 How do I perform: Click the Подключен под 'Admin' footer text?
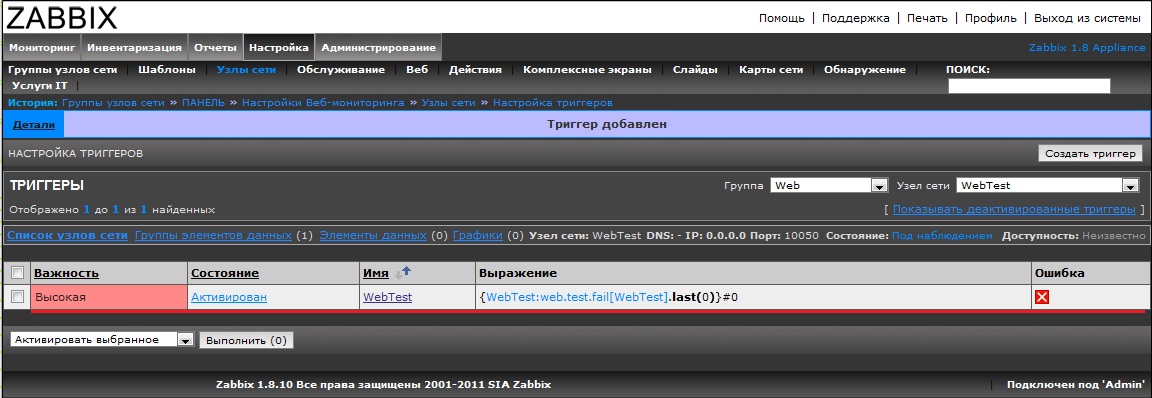(x=1076, y=384)
